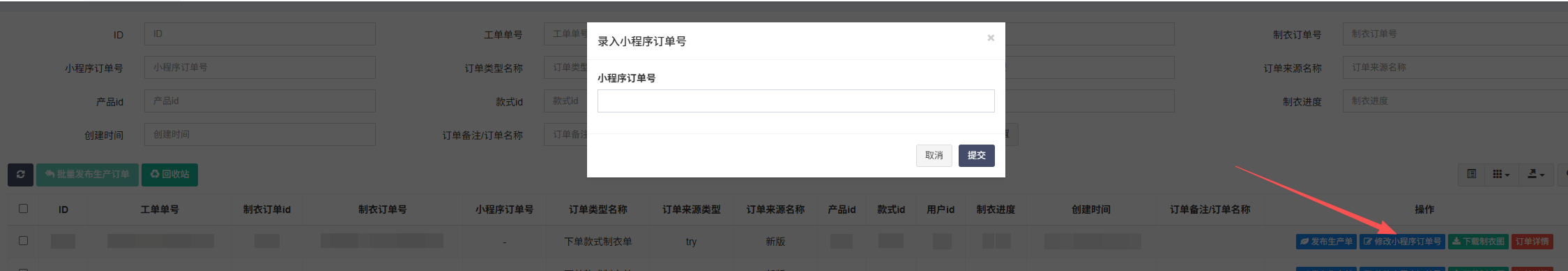The height and width of the screenshot is (271, 1568).
Task: Expand the column grid dropdown
Action: click(1501, 174)
